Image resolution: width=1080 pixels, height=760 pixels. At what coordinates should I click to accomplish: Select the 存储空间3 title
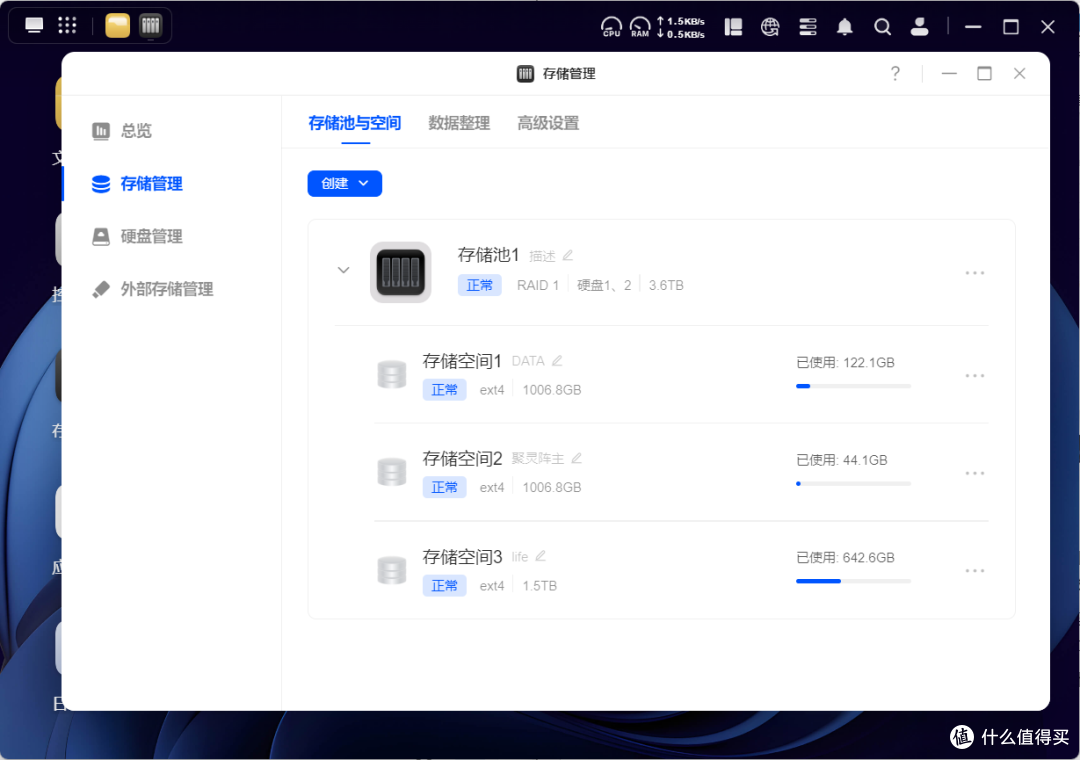click(462, 557)
